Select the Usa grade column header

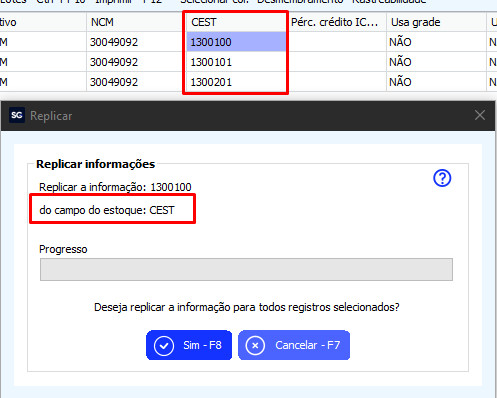[436, 22]
